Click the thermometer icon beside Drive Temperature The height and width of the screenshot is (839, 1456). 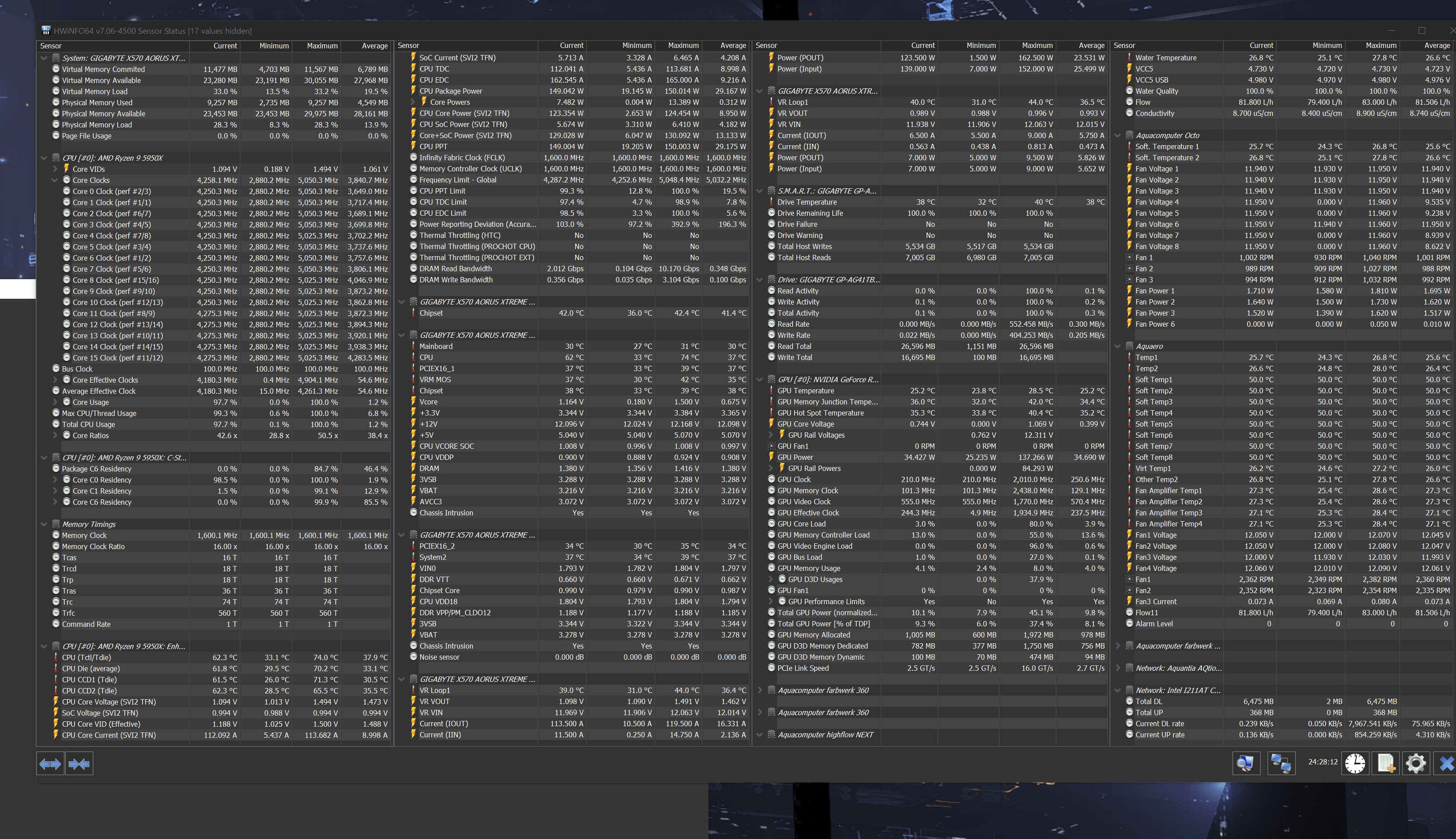771,202
